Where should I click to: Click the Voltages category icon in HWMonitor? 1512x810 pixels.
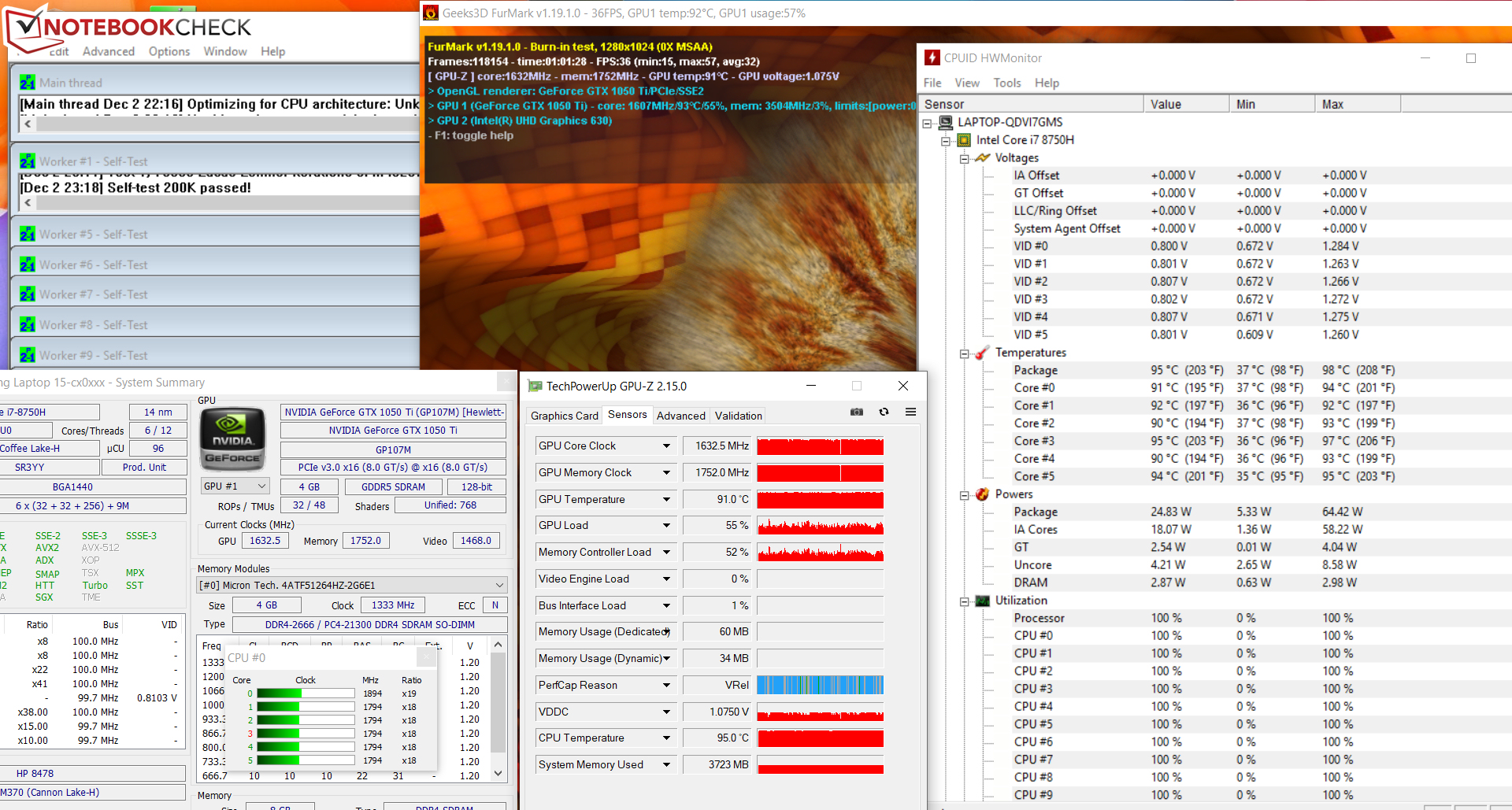coord(982,157)
